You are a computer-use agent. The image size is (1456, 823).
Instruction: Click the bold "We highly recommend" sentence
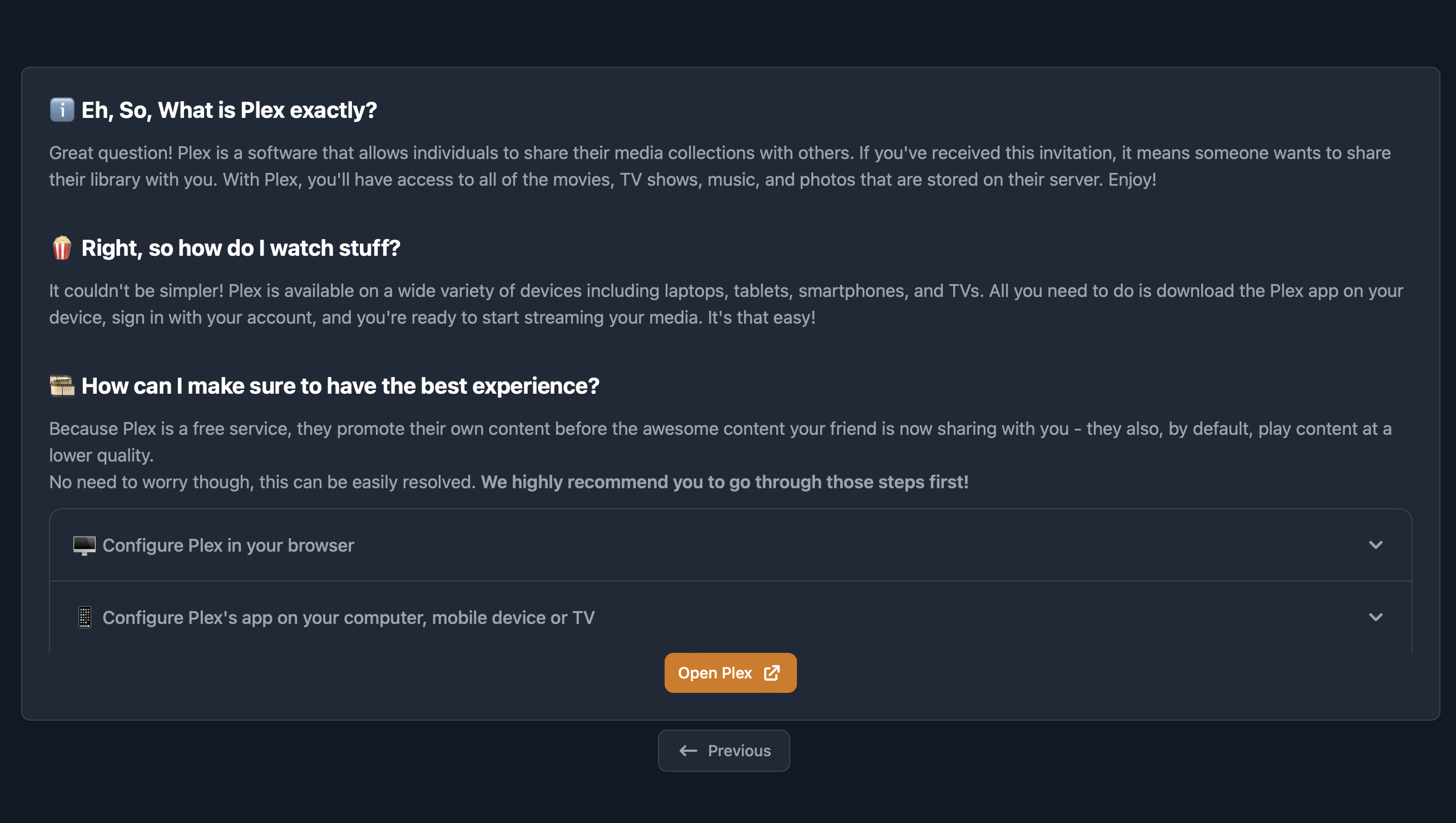(x=724, y=482)
